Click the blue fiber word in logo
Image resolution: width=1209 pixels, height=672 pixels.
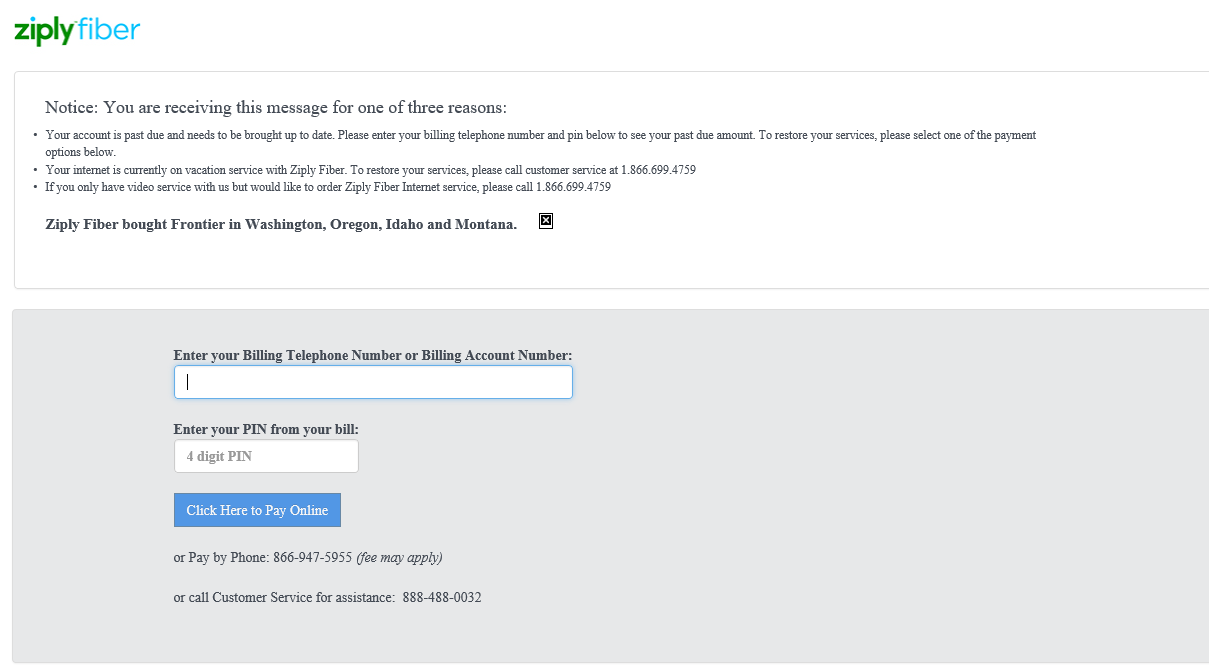109,29
